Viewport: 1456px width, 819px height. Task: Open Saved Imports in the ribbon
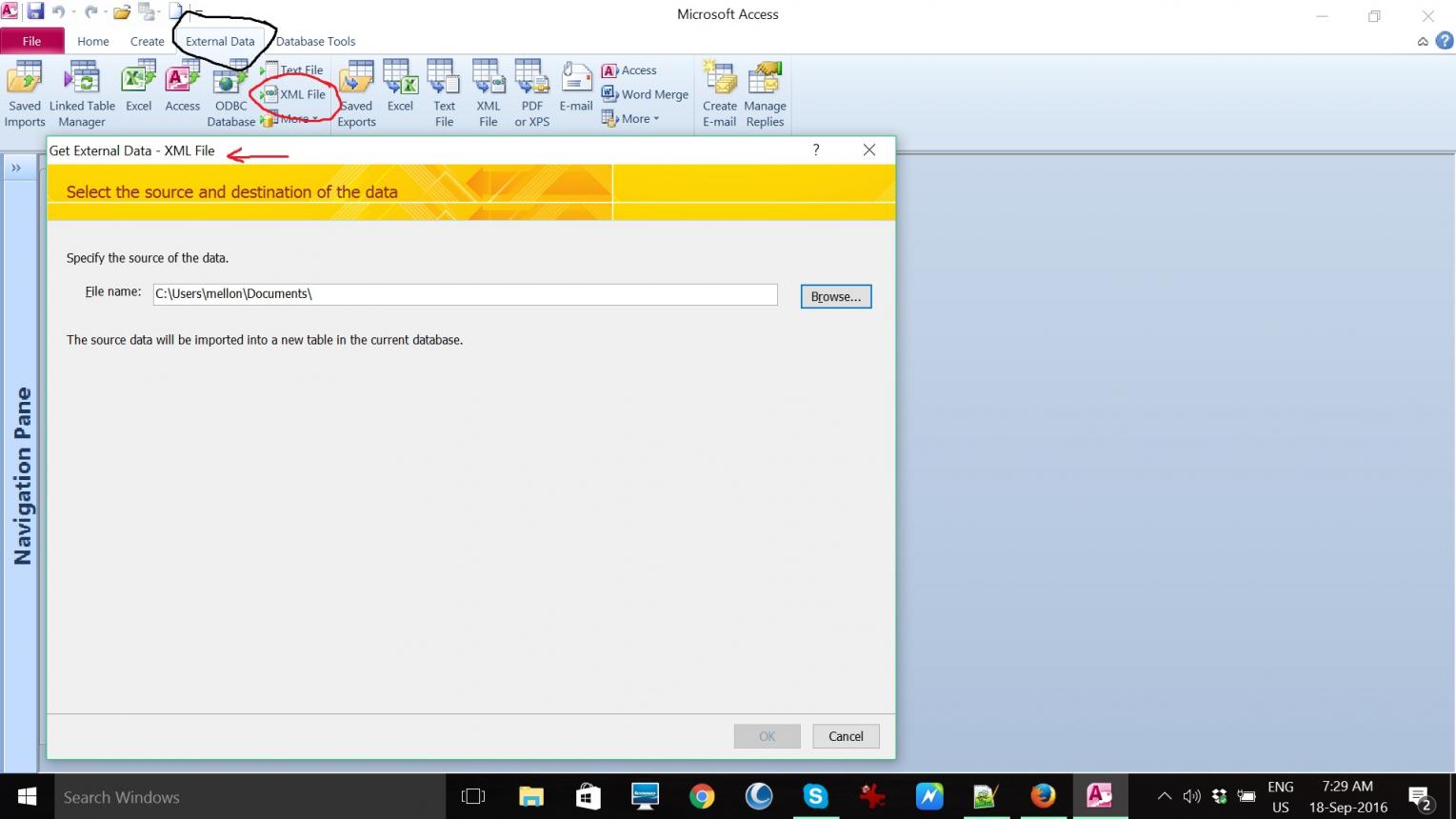(25, 93)
